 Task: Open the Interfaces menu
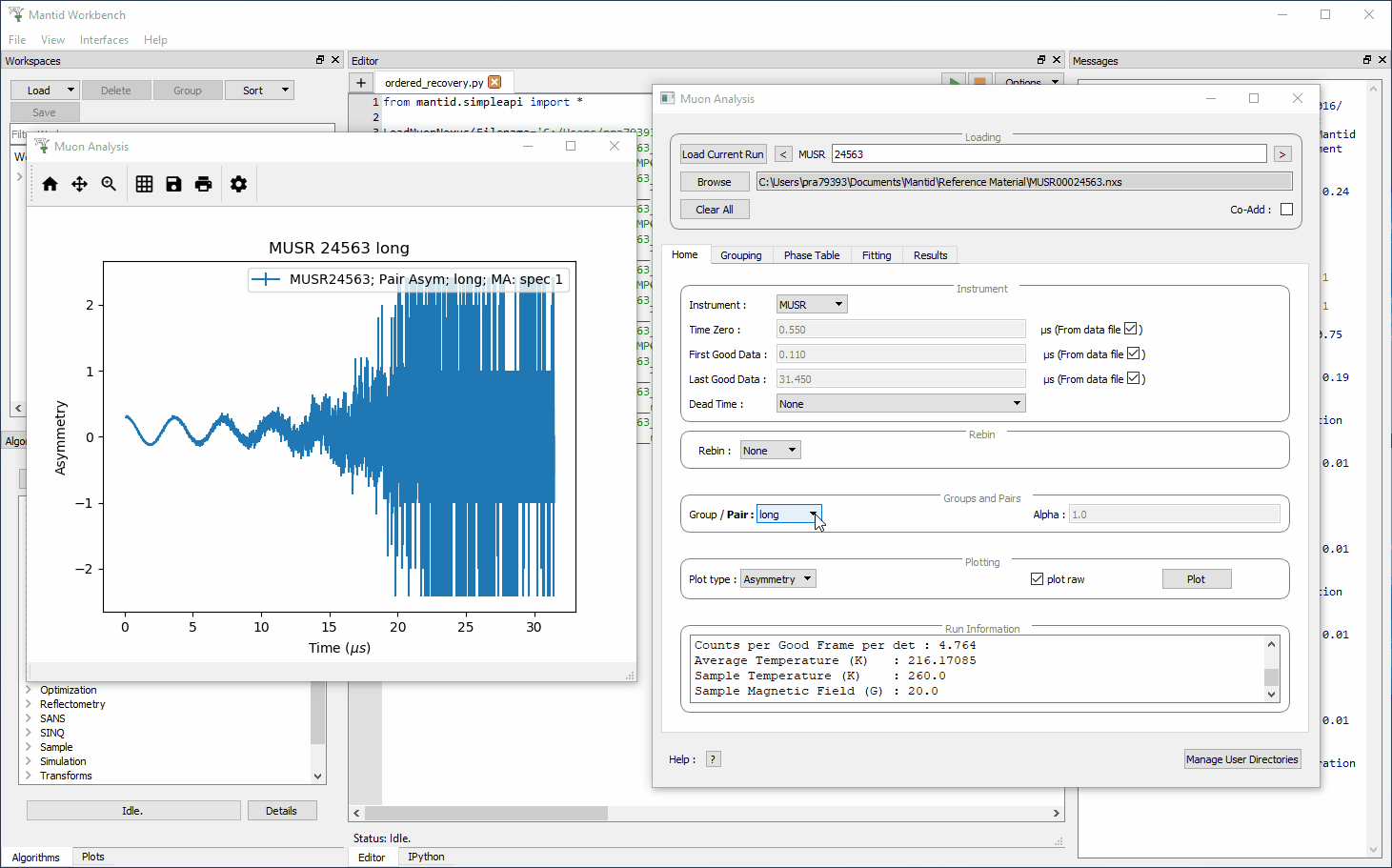click(104, 40)
